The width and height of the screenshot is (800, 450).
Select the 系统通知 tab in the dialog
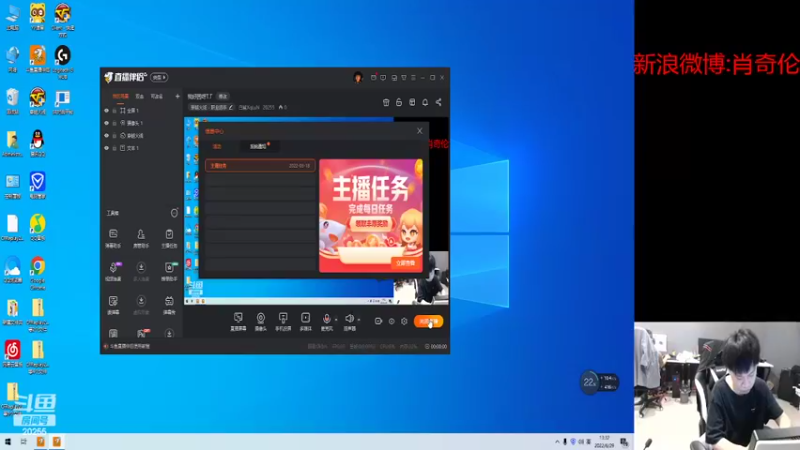[259, 146]
